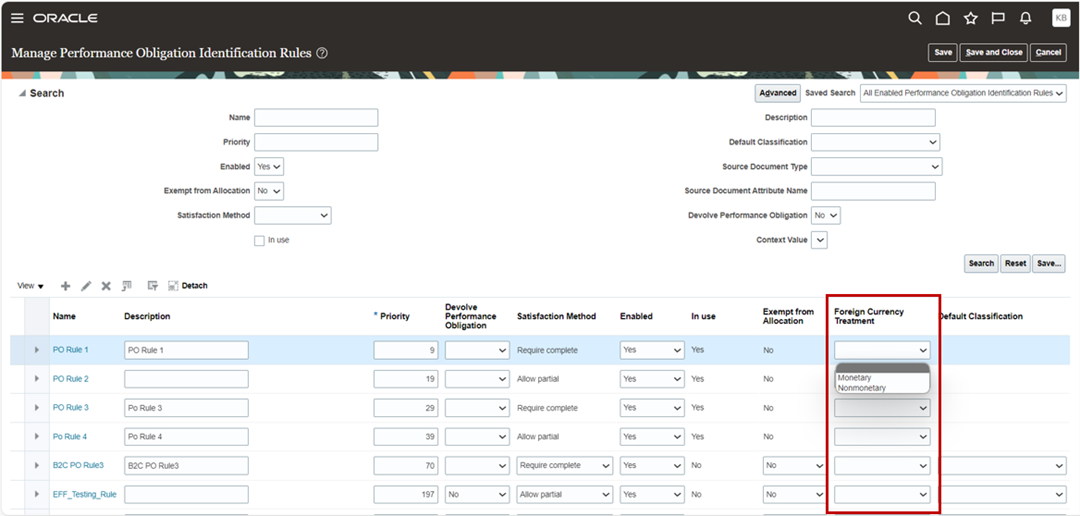1080x516 pixels.
Task: Delete row with X toolbar icon
Action: point(106,286)
